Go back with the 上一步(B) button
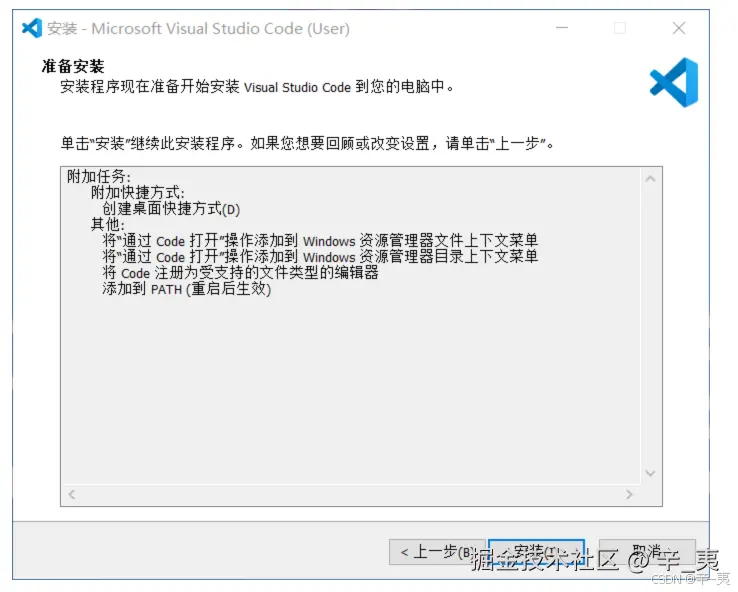The height and width of the screenshot is (592, 738). click(x=437, y=552)
